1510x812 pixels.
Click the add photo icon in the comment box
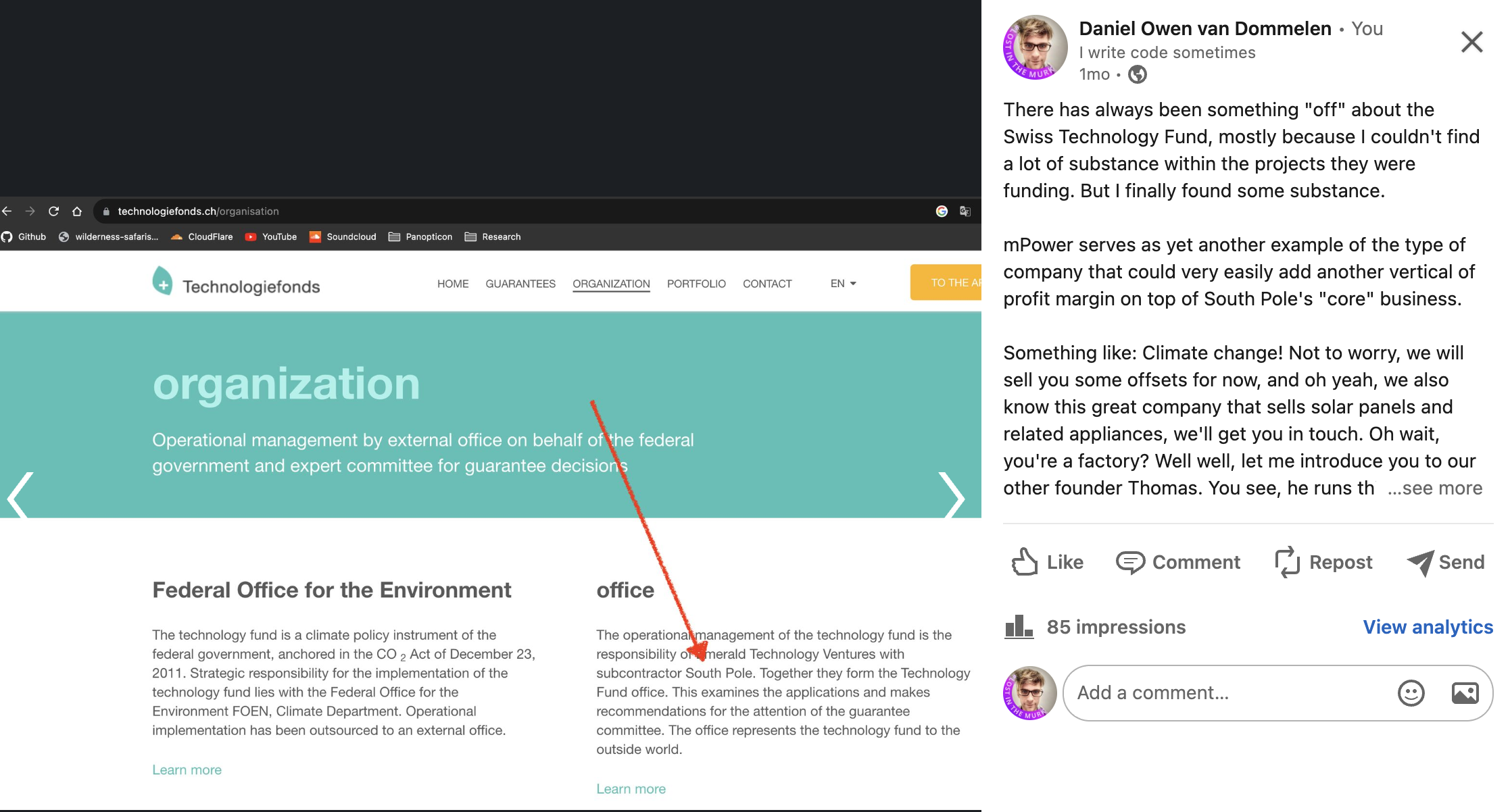tap(1465, 693)
